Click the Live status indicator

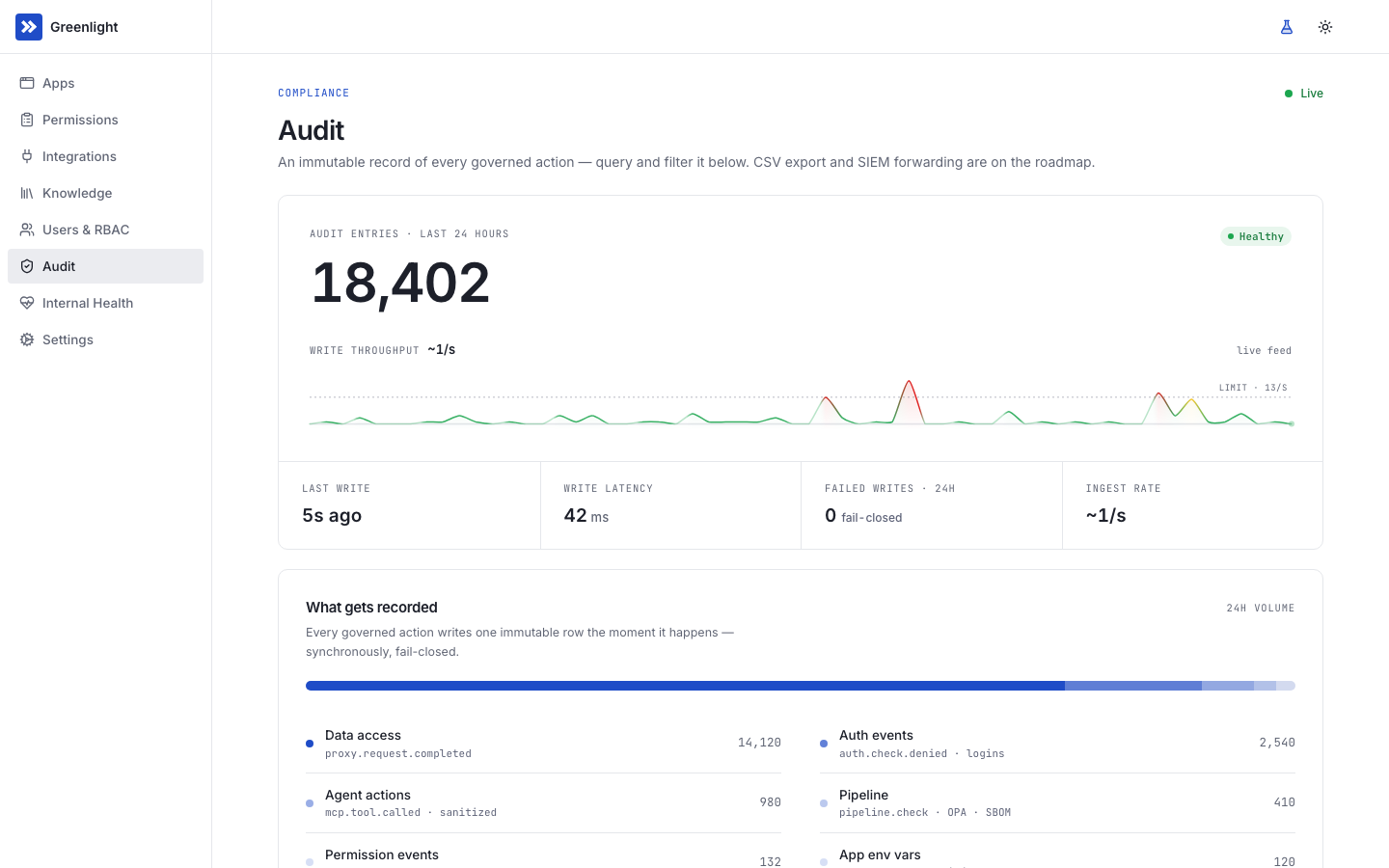tap(1304, 94)
